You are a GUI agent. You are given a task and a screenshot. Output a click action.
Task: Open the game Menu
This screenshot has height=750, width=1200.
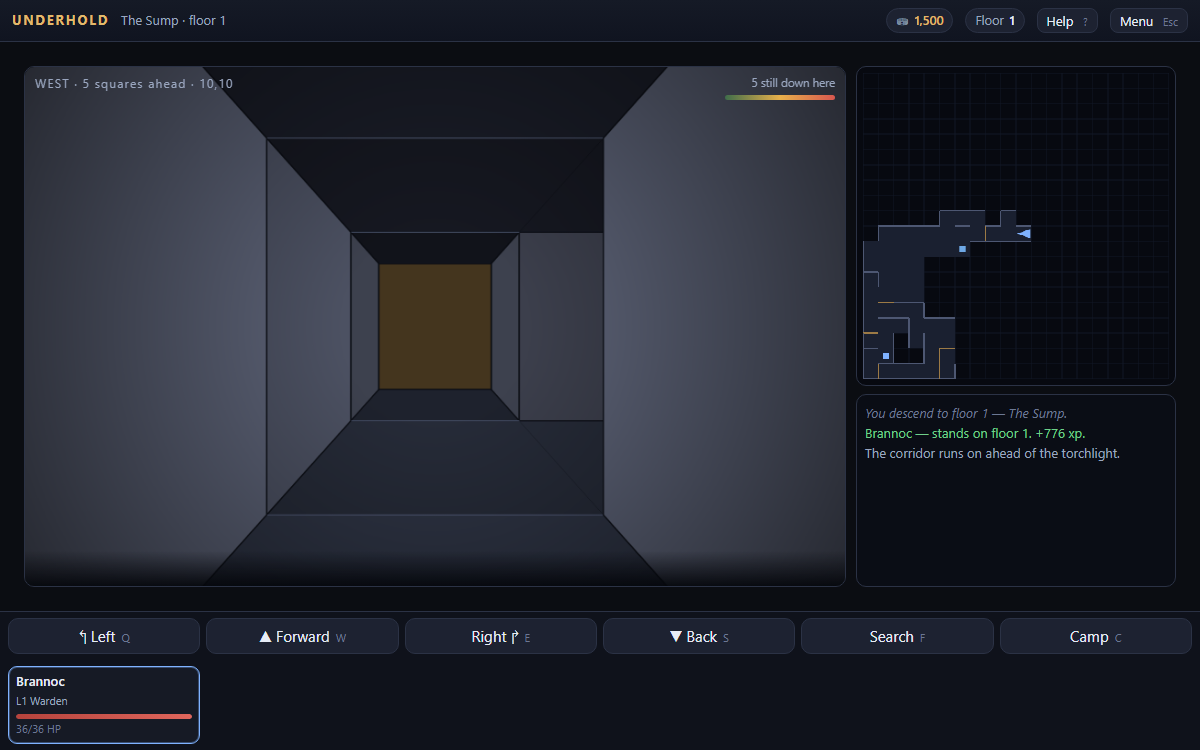[x=1148, y=21]
